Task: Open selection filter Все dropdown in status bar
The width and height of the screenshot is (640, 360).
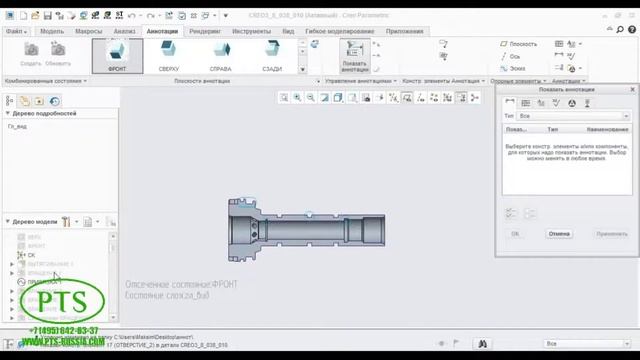Action: [x=588, y=344]
